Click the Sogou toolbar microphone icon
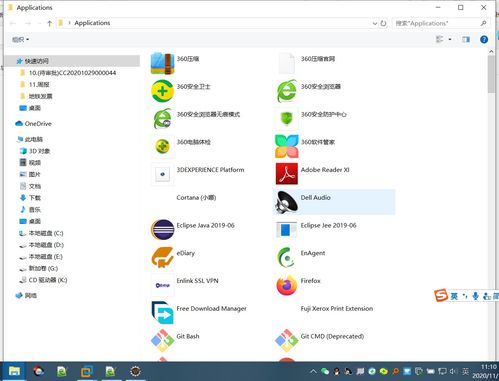 (475, 296)
